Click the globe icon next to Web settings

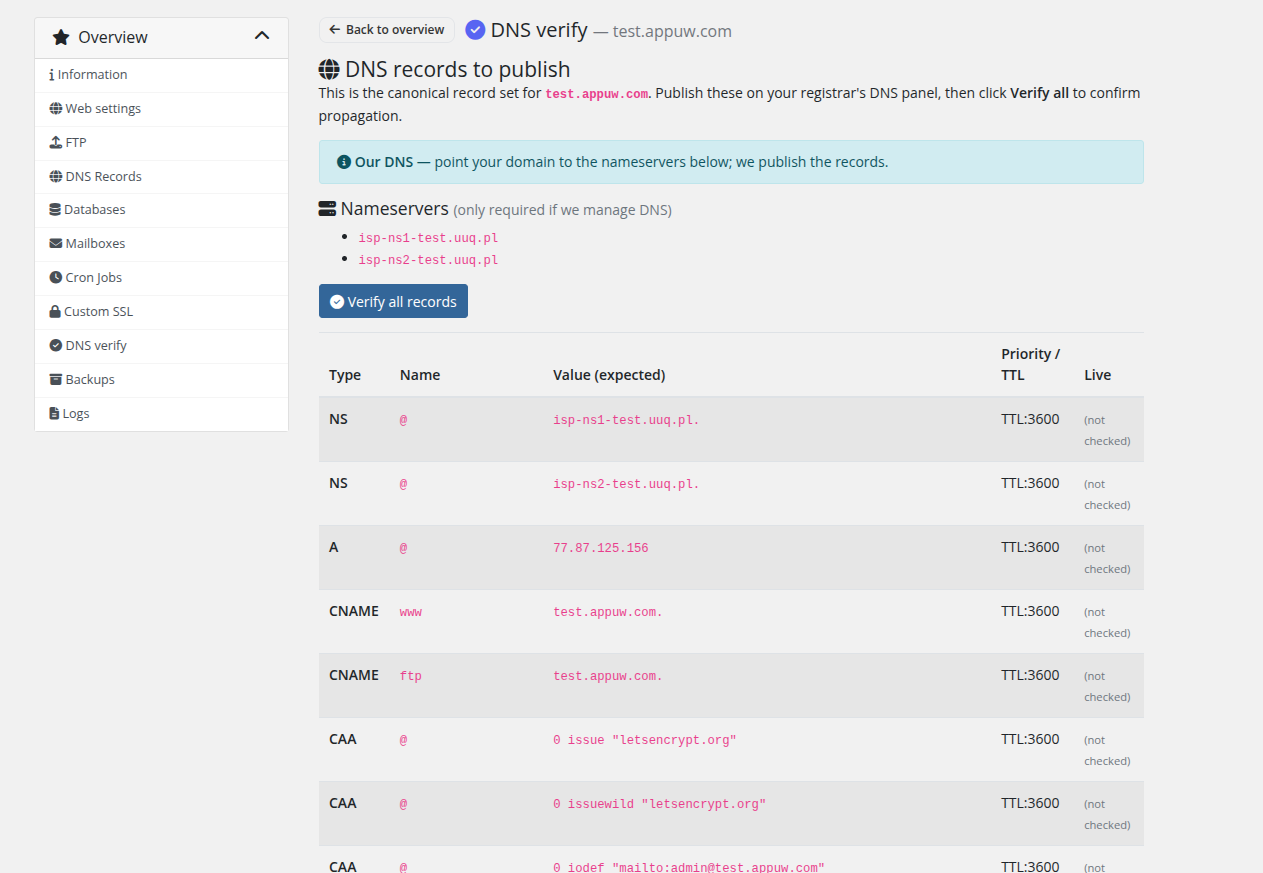click(55, 109)
